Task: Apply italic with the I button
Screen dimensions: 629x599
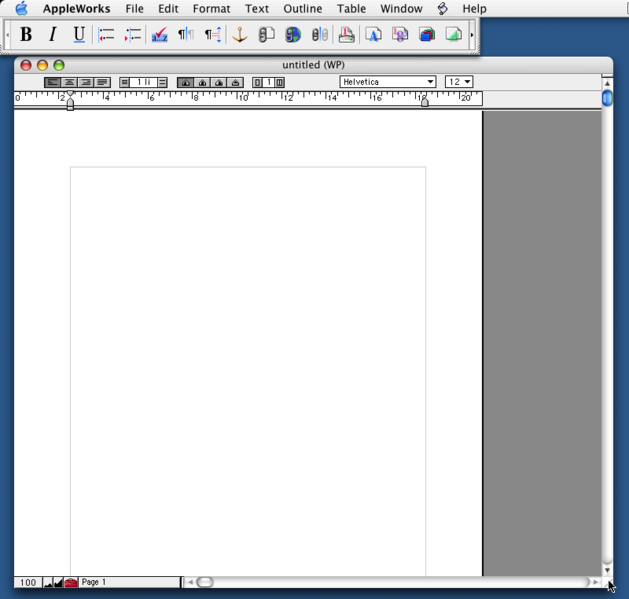Action: (53, 35)
